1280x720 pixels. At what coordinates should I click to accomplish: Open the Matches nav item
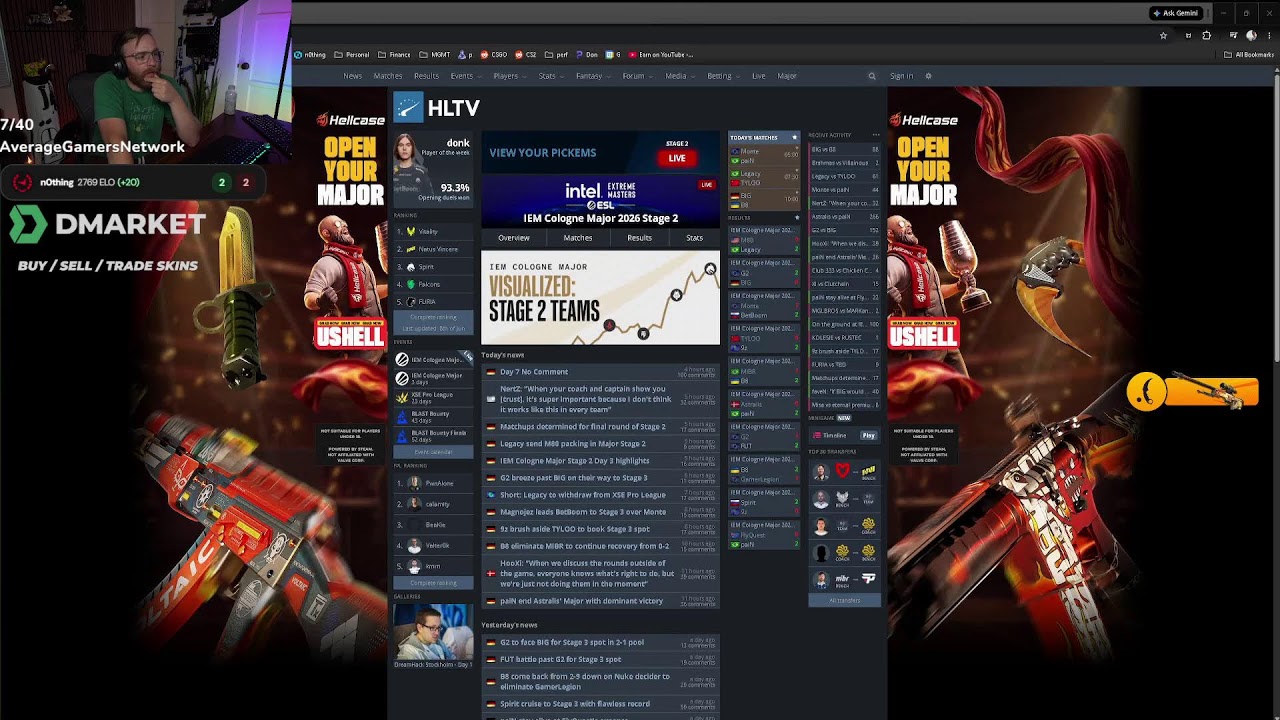[x=388, y=76]
